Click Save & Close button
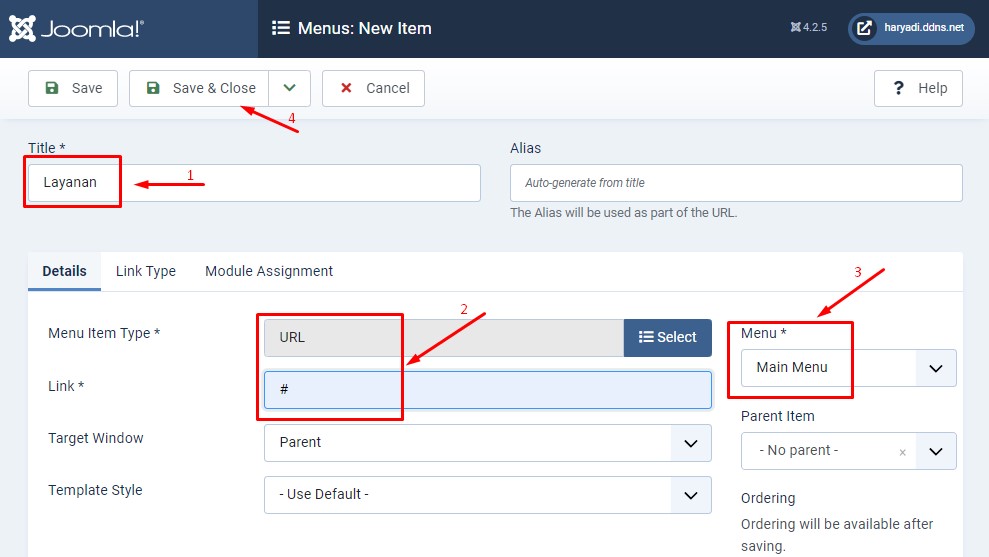 (x=200, y=88)
